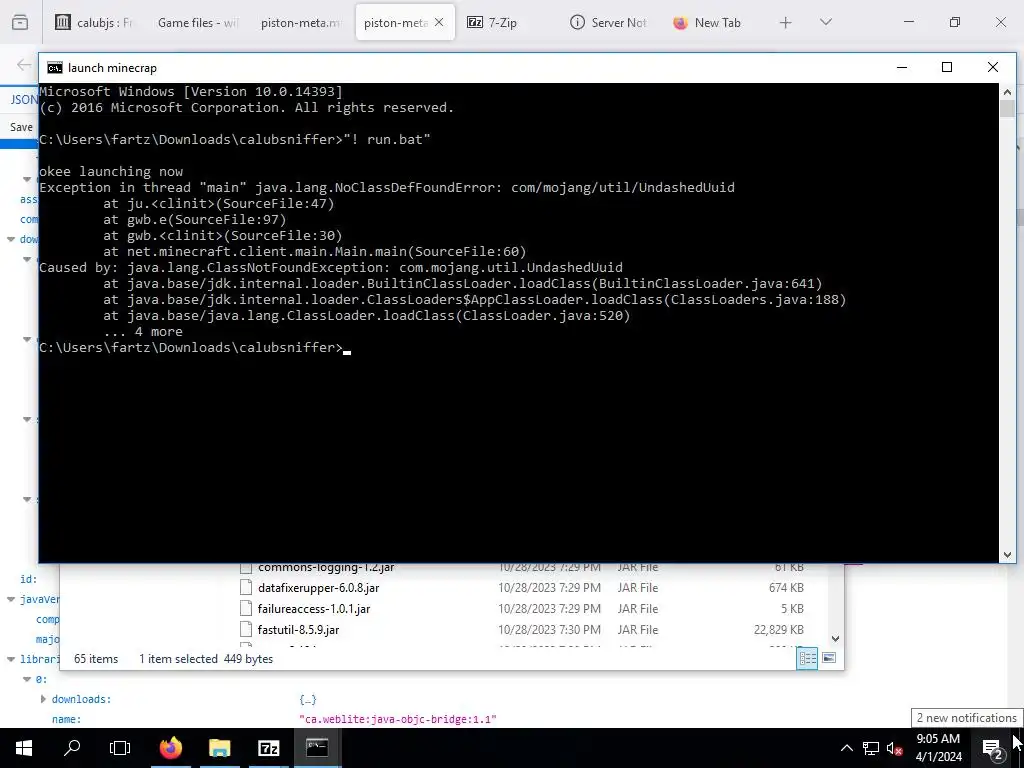
Task: Click the failureaccess-1.0.1.jar file icon
Action: [246, 609]
